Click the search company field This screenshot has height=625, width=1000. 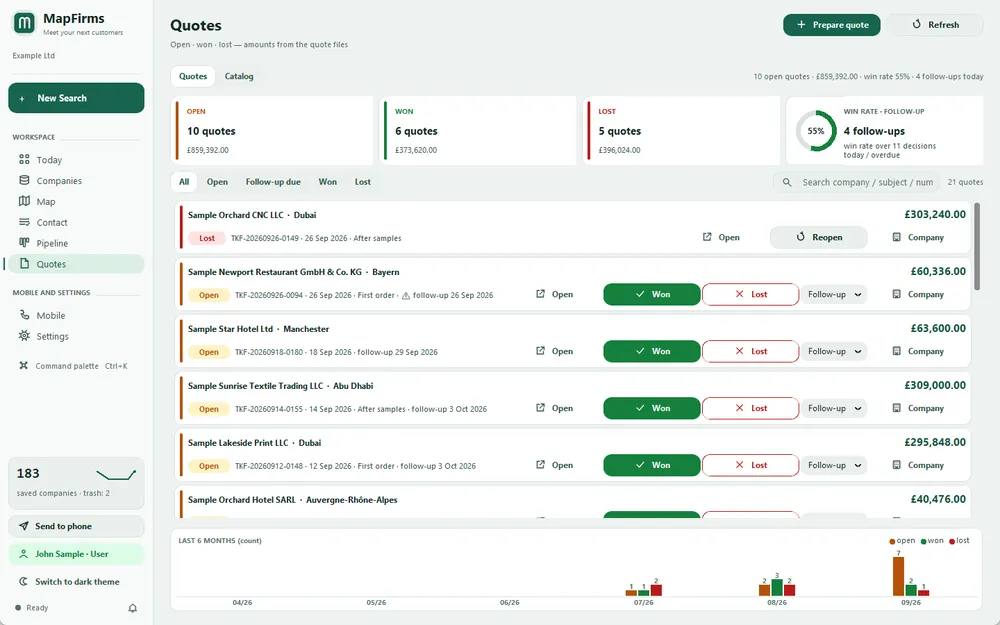click(857, 182)
